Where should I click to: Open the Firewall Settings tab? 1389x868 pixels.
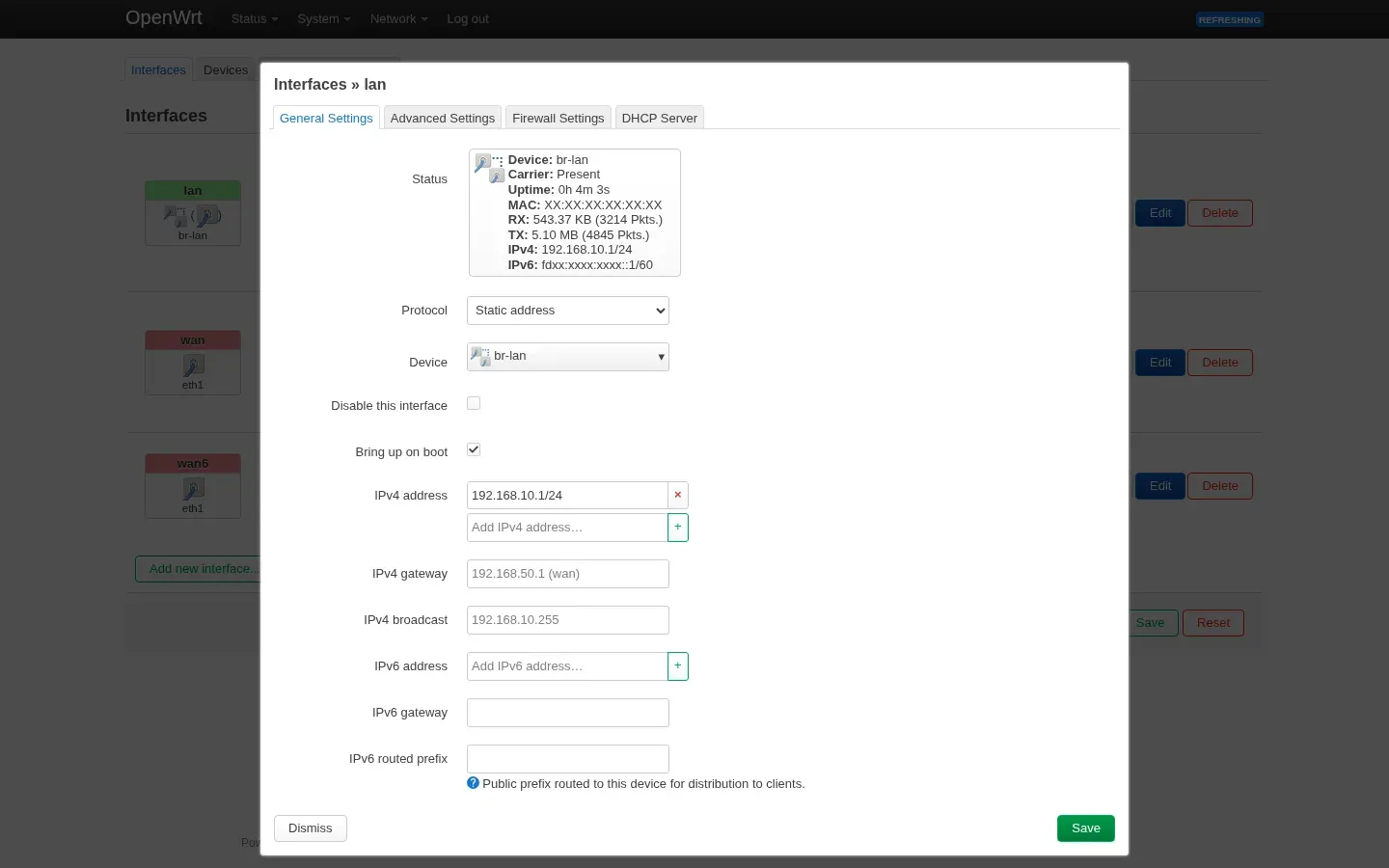pyautogui.click(x=558, y=118)
